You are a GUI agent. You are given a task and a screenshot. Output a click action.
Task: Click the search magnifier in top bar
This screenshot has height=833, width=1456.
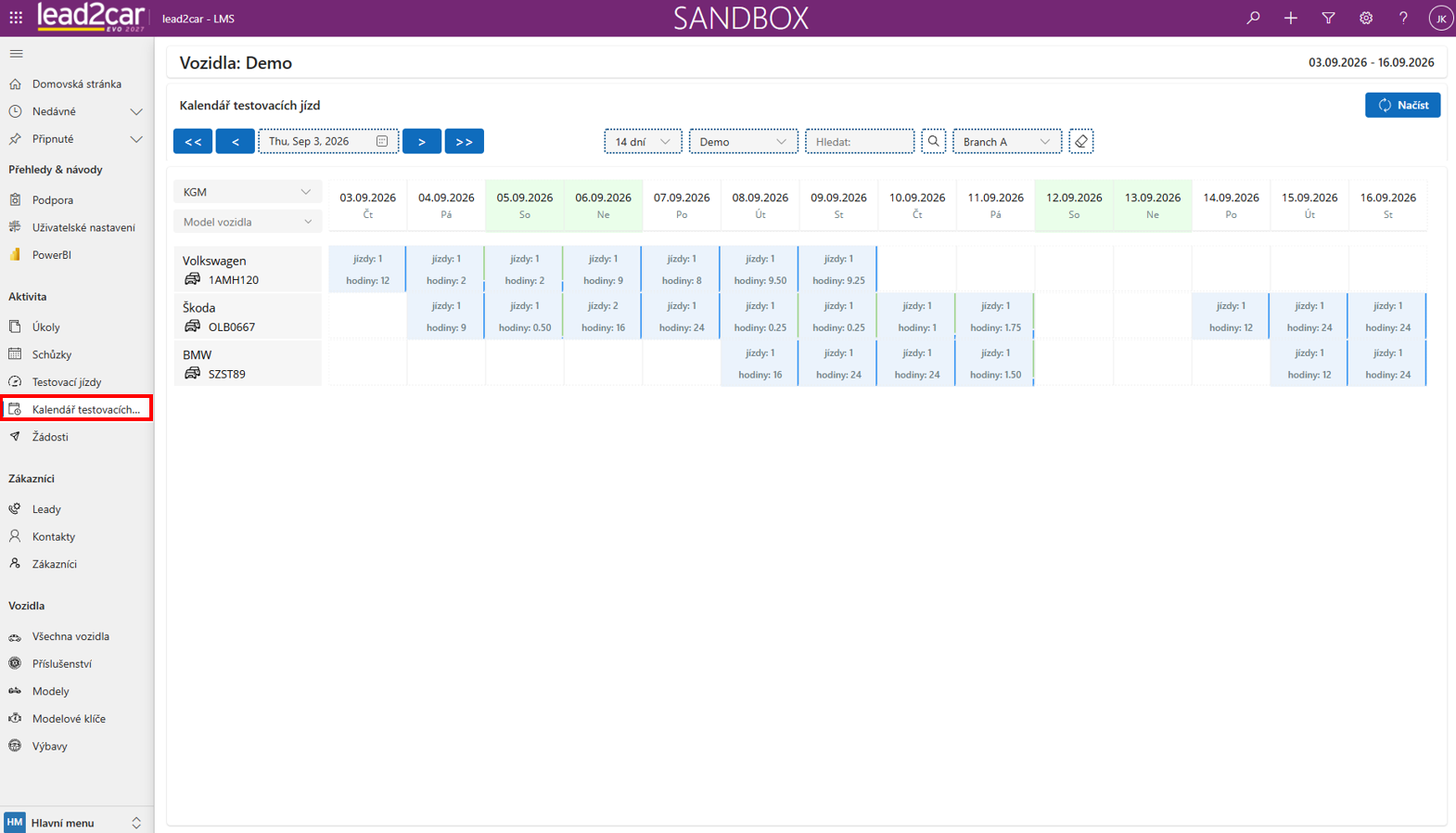tap(1253, 18)
